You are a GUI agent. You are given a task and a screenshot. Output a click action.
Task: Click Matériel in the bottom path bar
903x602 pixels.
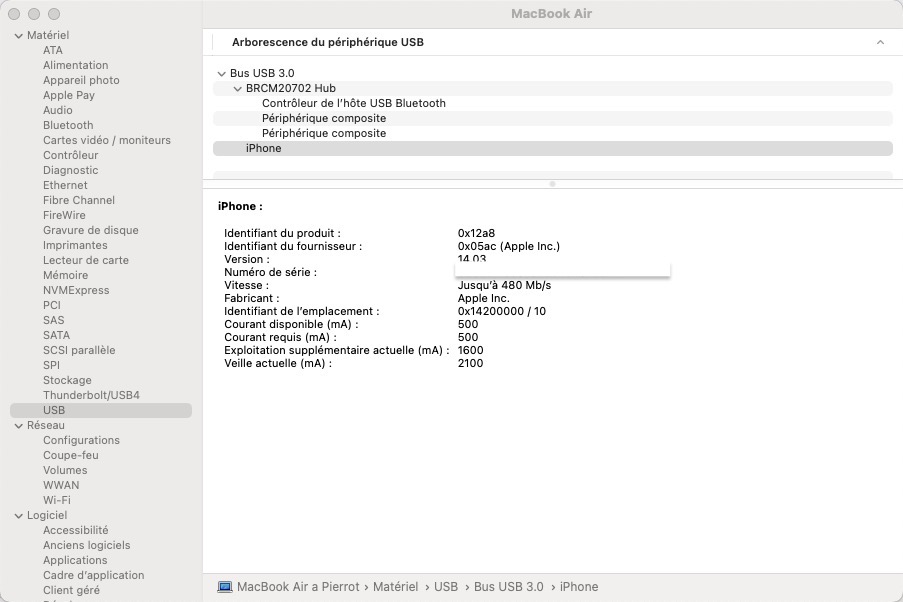(x=395, y=587)
